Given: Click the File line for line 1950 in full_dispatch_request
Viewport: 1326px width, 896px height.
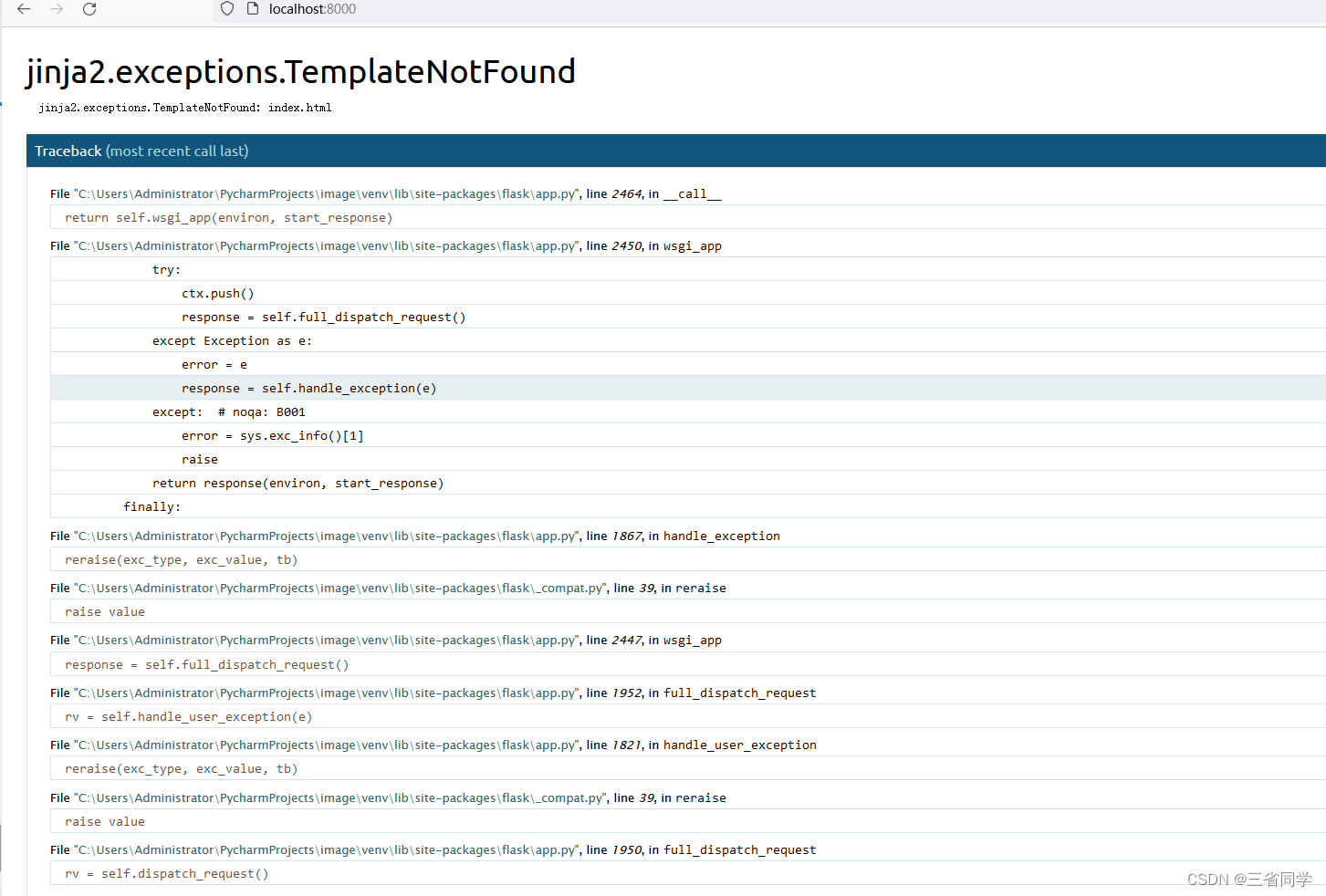Looking at the screenshot, I should tap(433, 849).
